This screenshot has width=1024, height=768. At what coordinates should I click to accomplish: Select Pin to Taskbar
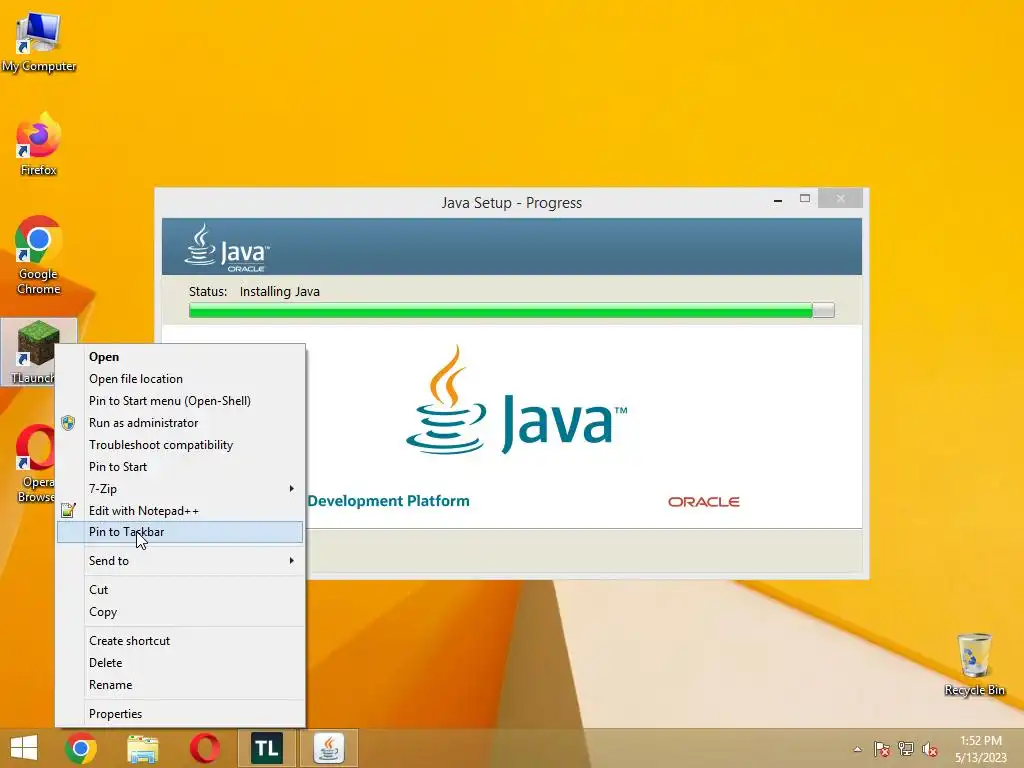click(180, 532)
